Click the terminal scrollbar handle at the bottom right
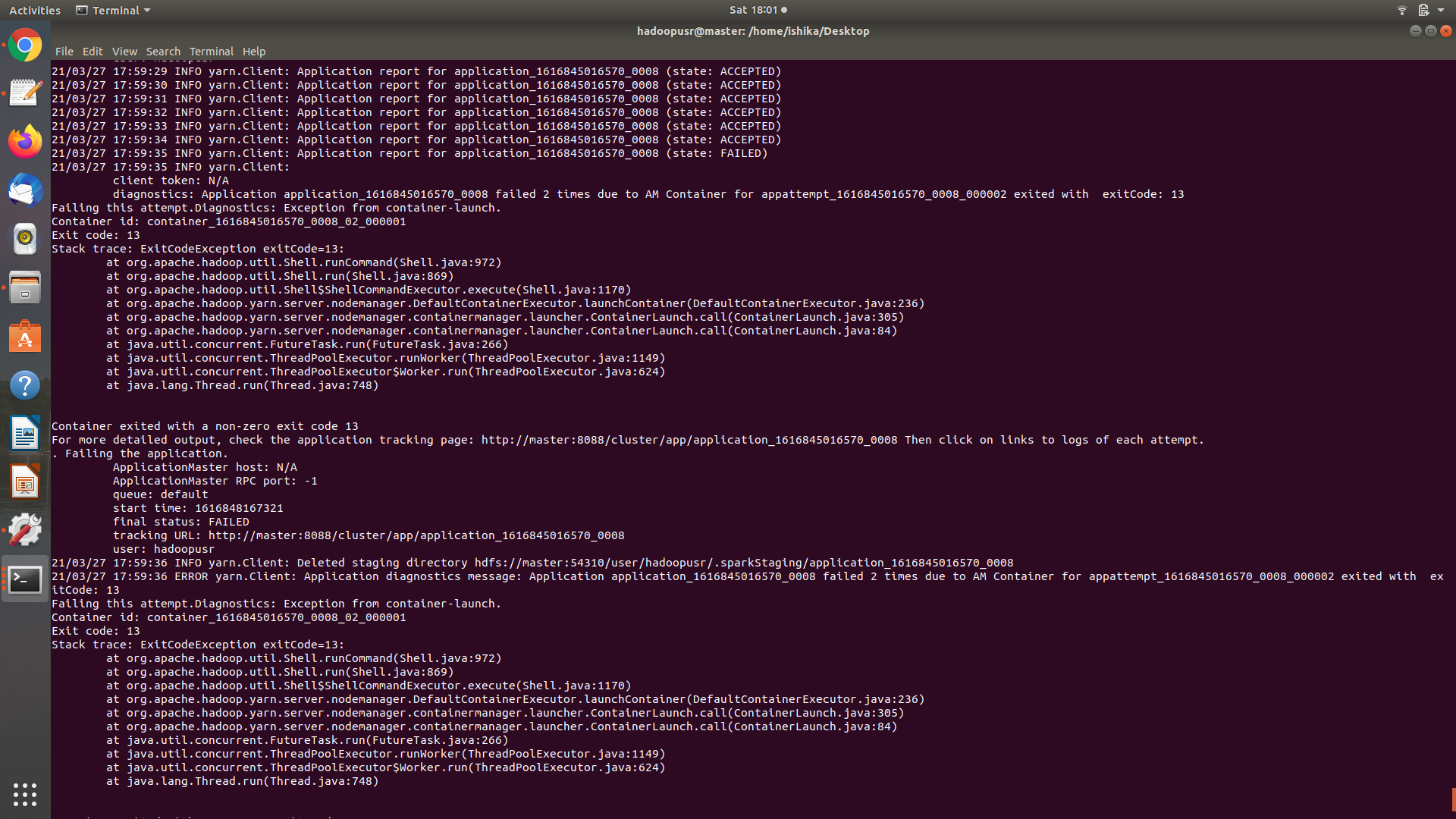Viewport: 1456px width, 819px height. [1453, 800]
